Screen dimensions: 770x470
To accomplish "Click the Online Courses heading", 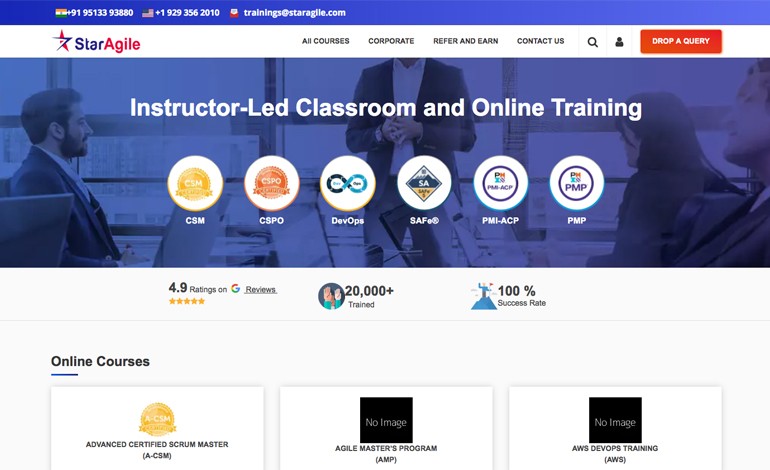I will [100, 361].
